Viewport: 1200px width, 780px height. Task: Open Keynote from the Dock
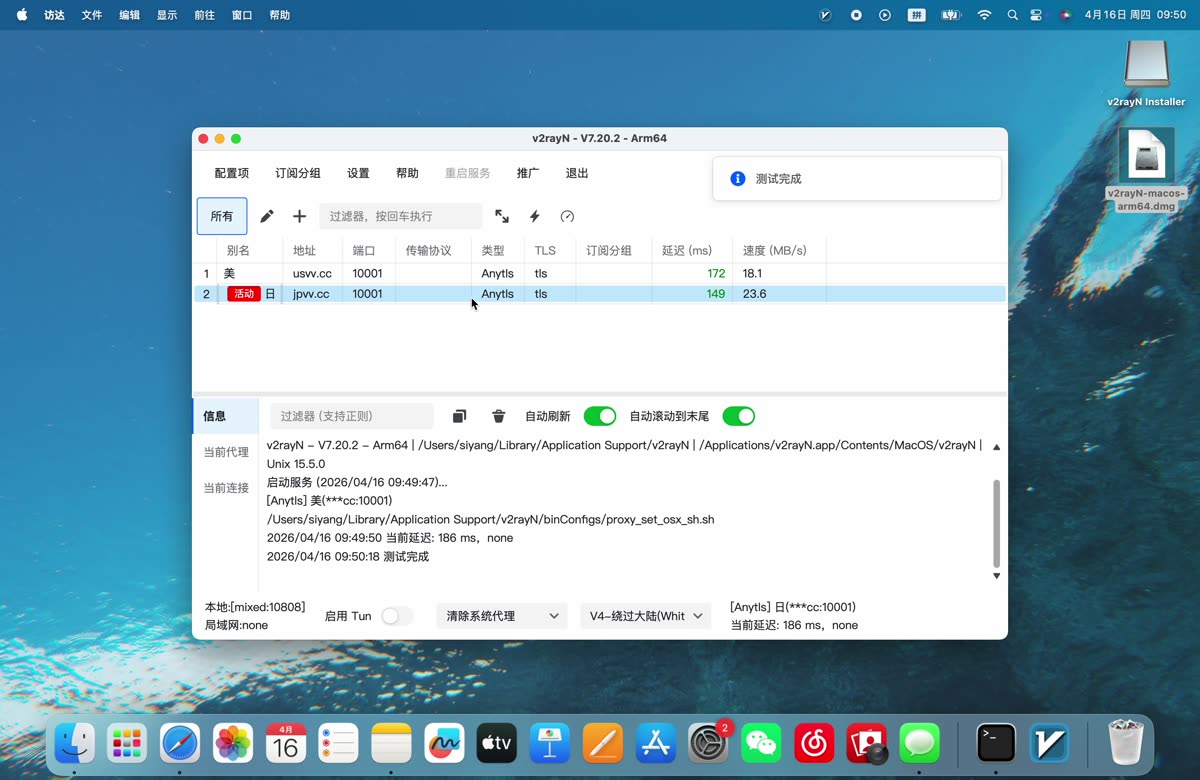(x=550, y=743)
